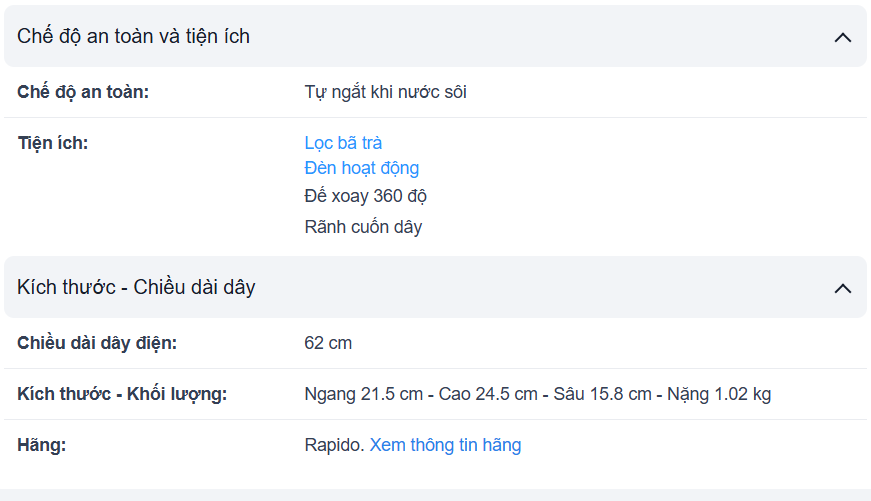Open the 'Lọc bã trà' link

click(343, 143)
